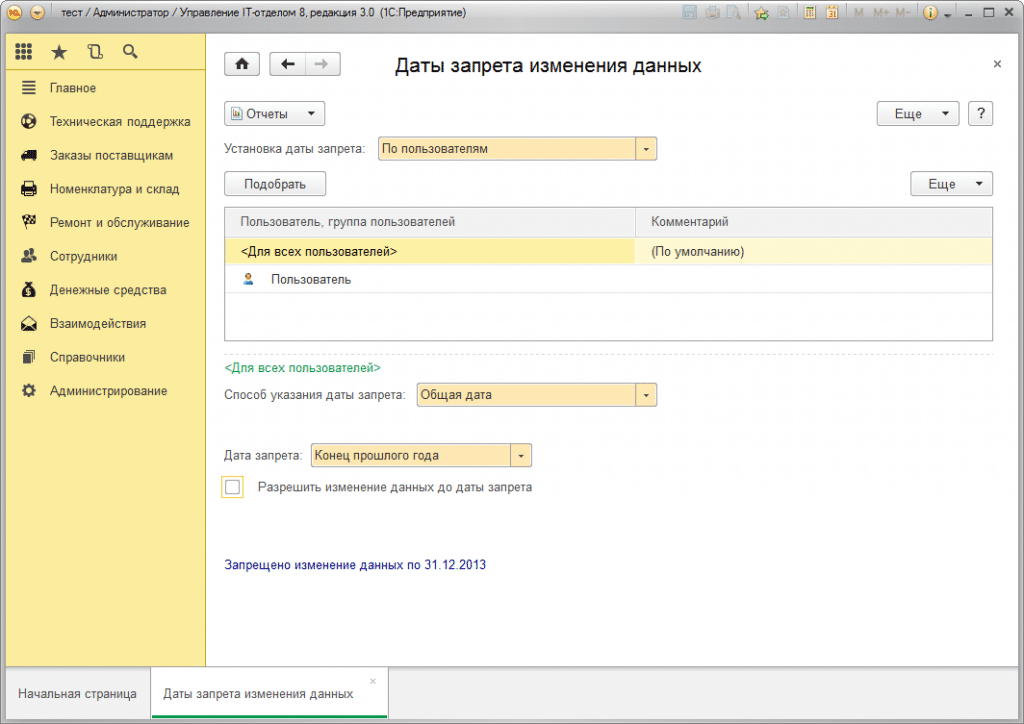Click the Конец прошлого года date field
Viewport: 1024px width, 724px height.
tap(411, 456)
